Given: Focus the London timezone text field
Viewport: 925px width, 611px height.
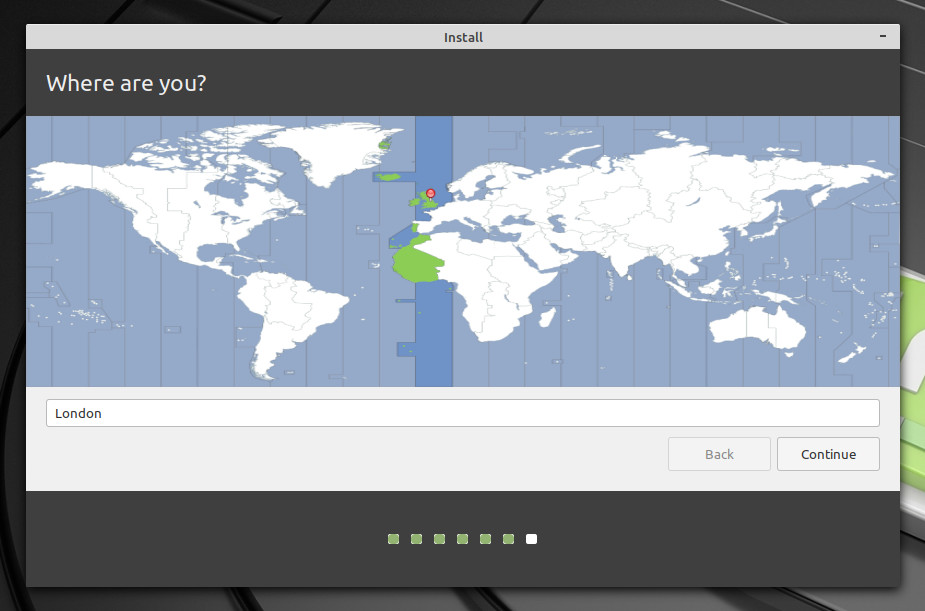Looking at the screenshot, I should point(462,413).
